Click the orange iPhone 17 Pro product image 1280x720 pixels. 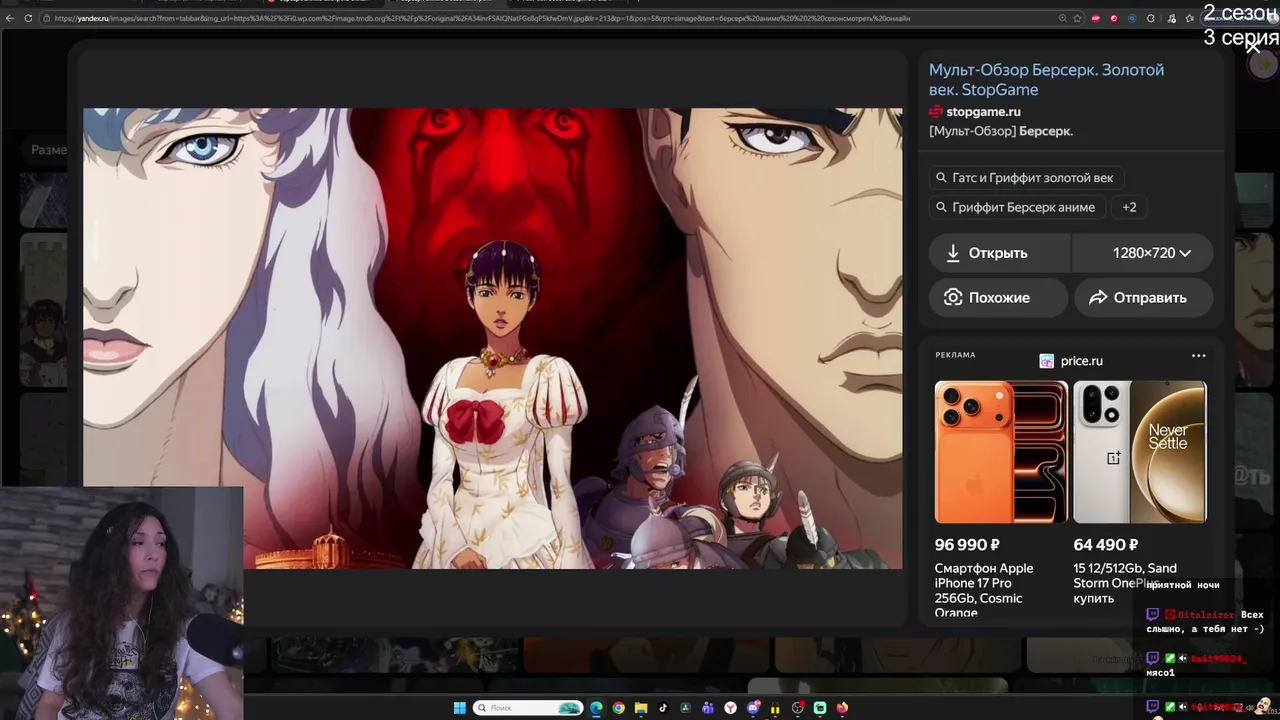click(x=1001, y=452)
